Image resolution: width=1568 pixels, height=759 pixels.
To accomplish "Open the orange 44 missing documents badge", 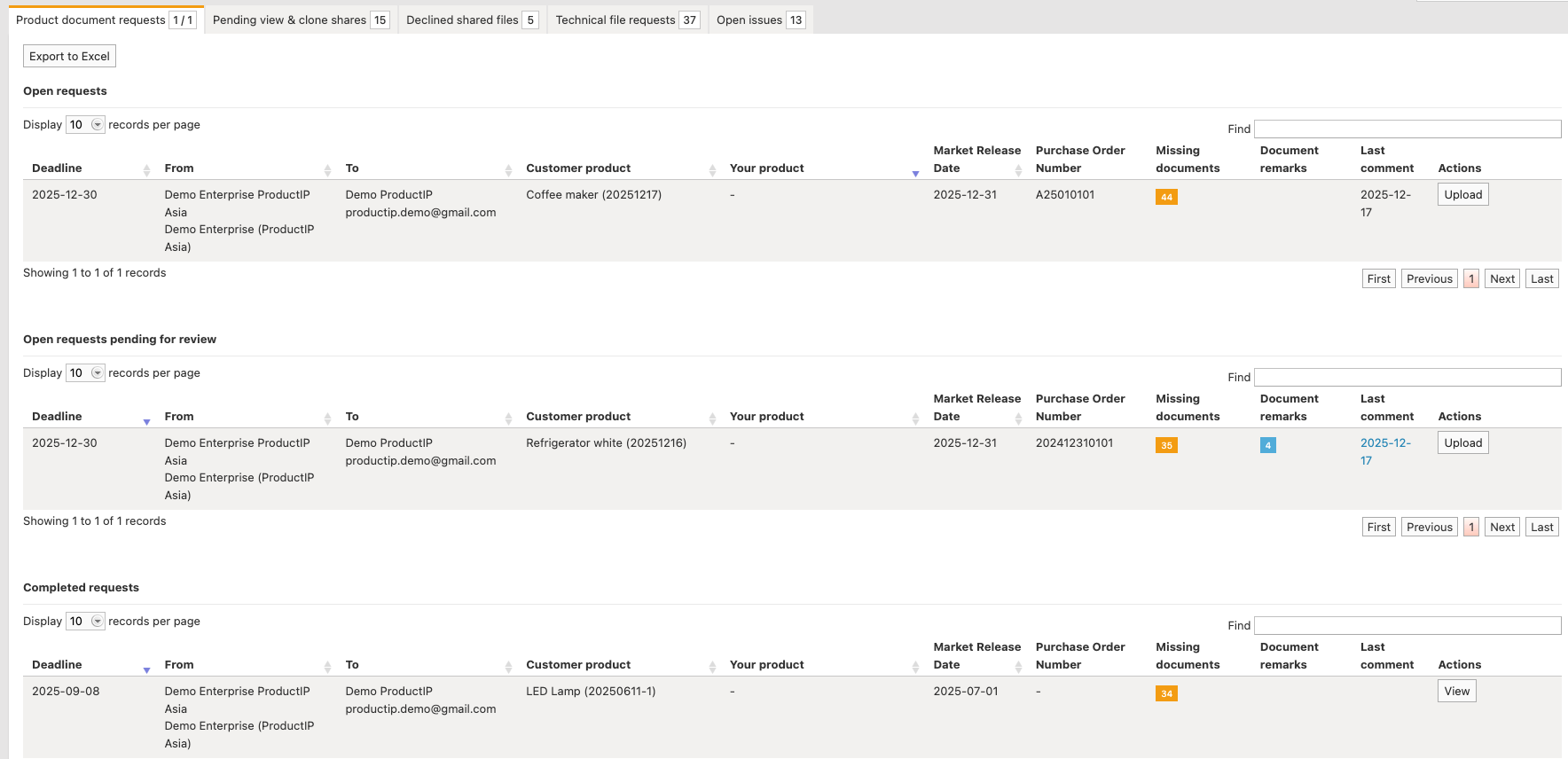I will click(x=1166, y=197).
